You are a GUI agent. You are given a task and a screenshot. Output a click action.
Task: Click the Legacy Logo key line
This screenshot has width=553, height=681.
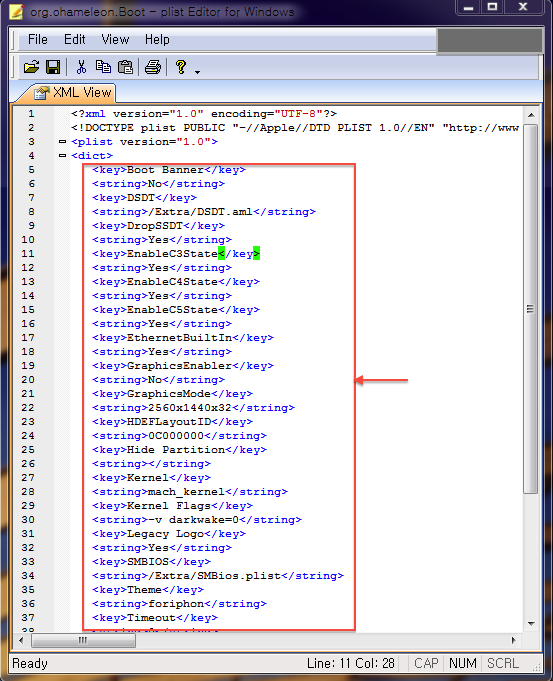169,534
